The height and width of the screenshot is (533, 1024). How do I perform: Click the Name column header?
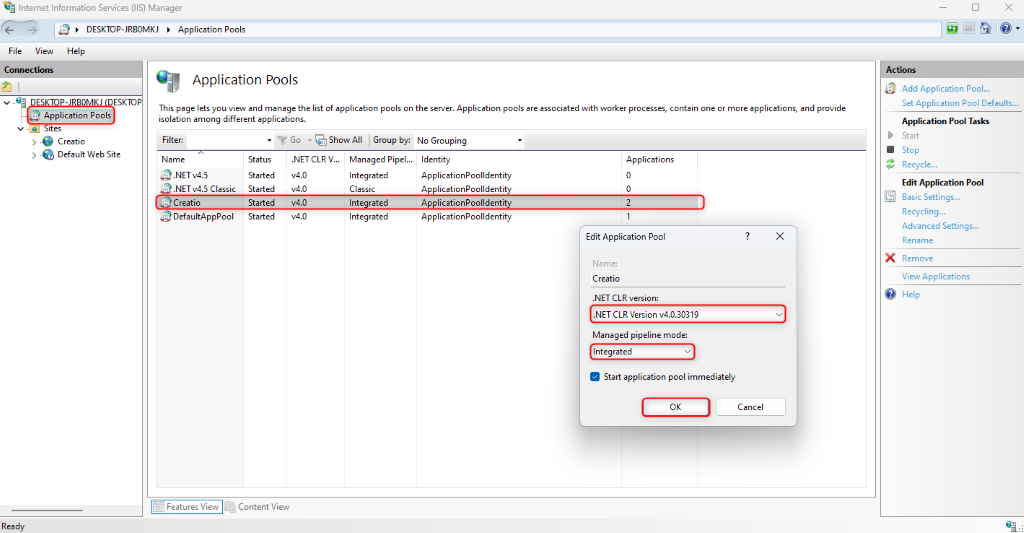tap(200, 159)
